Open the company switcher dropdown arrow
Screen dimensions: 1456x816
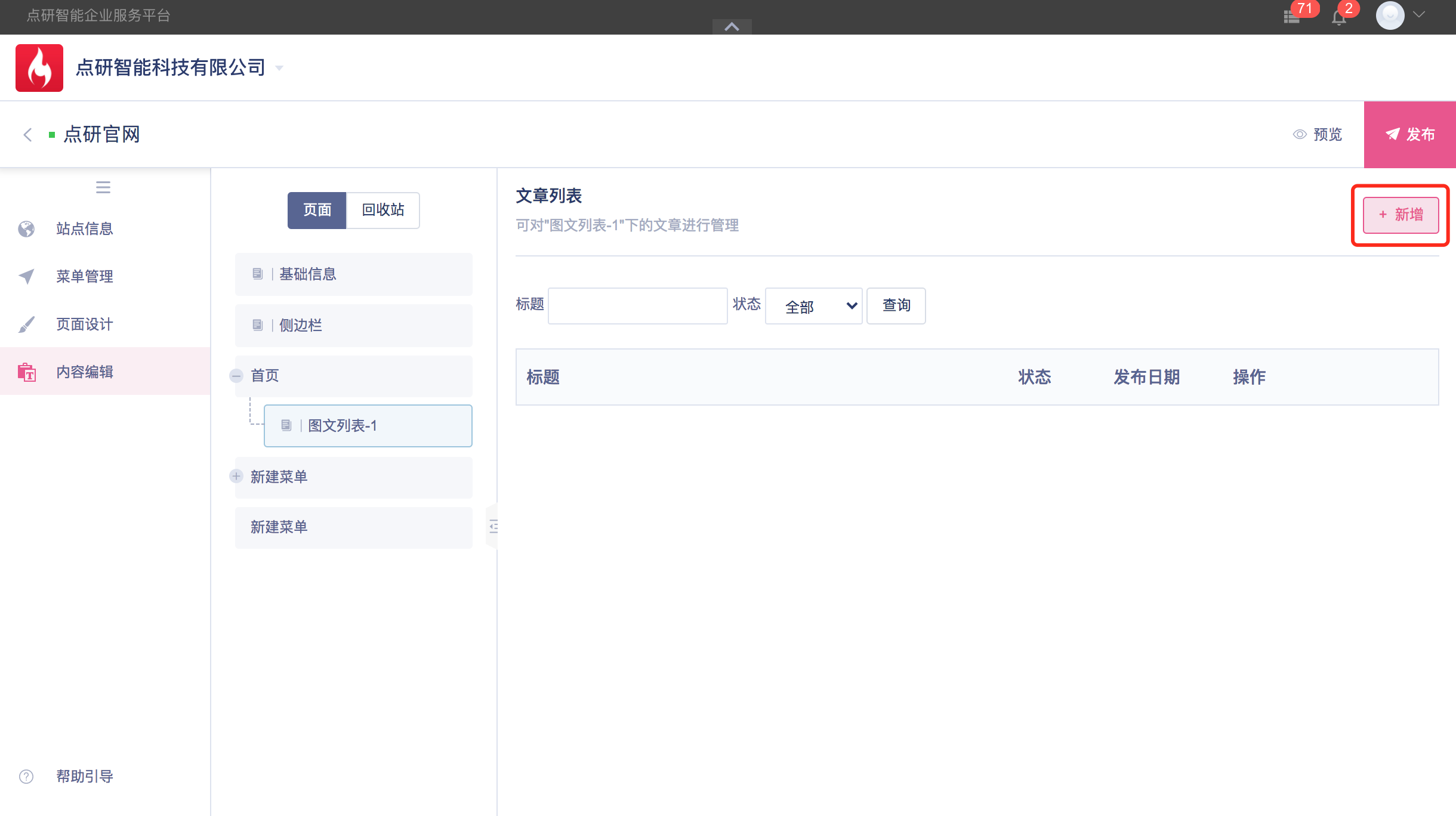click(x=279, y=68)
